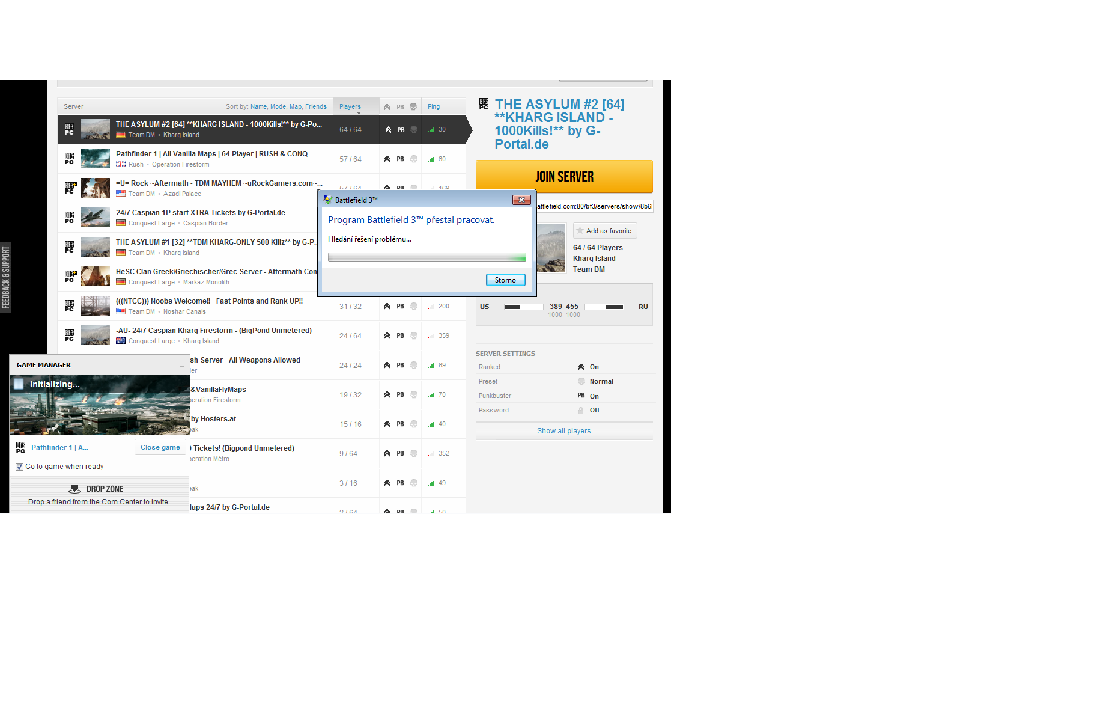Click the 24/7 Caspian jet thumbnail
Viewport: 1117px width, 722px height.
95,217
